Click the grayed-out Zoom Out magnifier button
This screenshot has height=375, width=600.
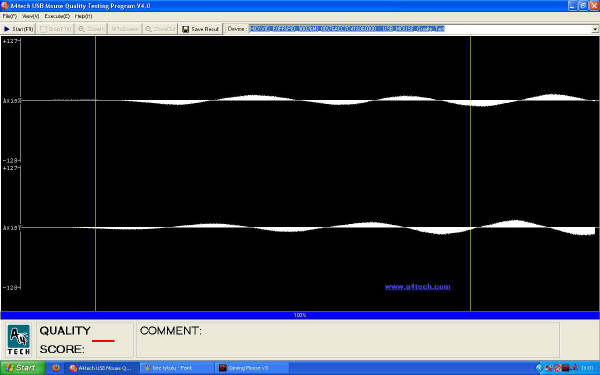(x=160, y=29)
